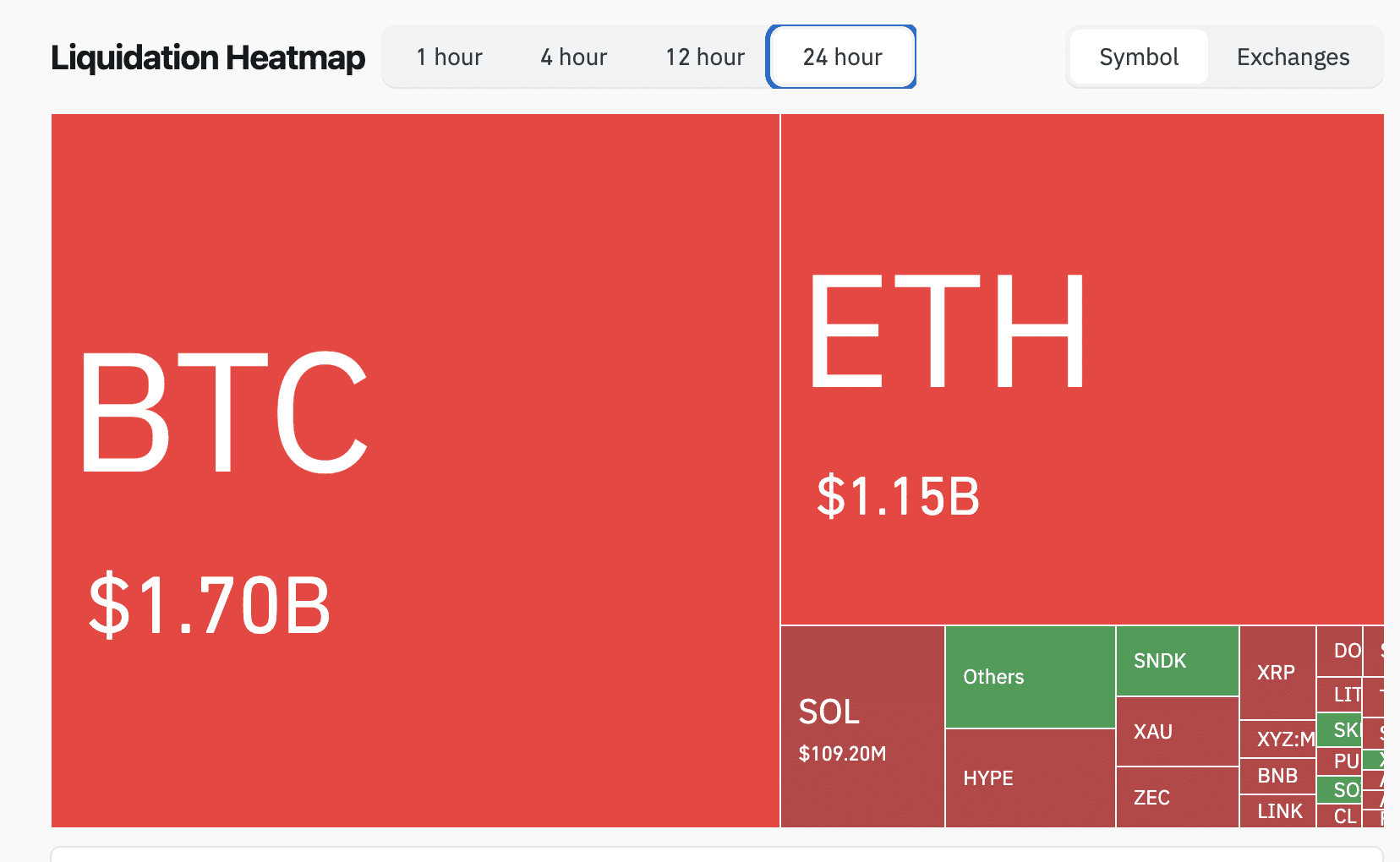Select the green Others tile
The height and width of the screenshot is (862, 1400).
[x=1031, y=677]
